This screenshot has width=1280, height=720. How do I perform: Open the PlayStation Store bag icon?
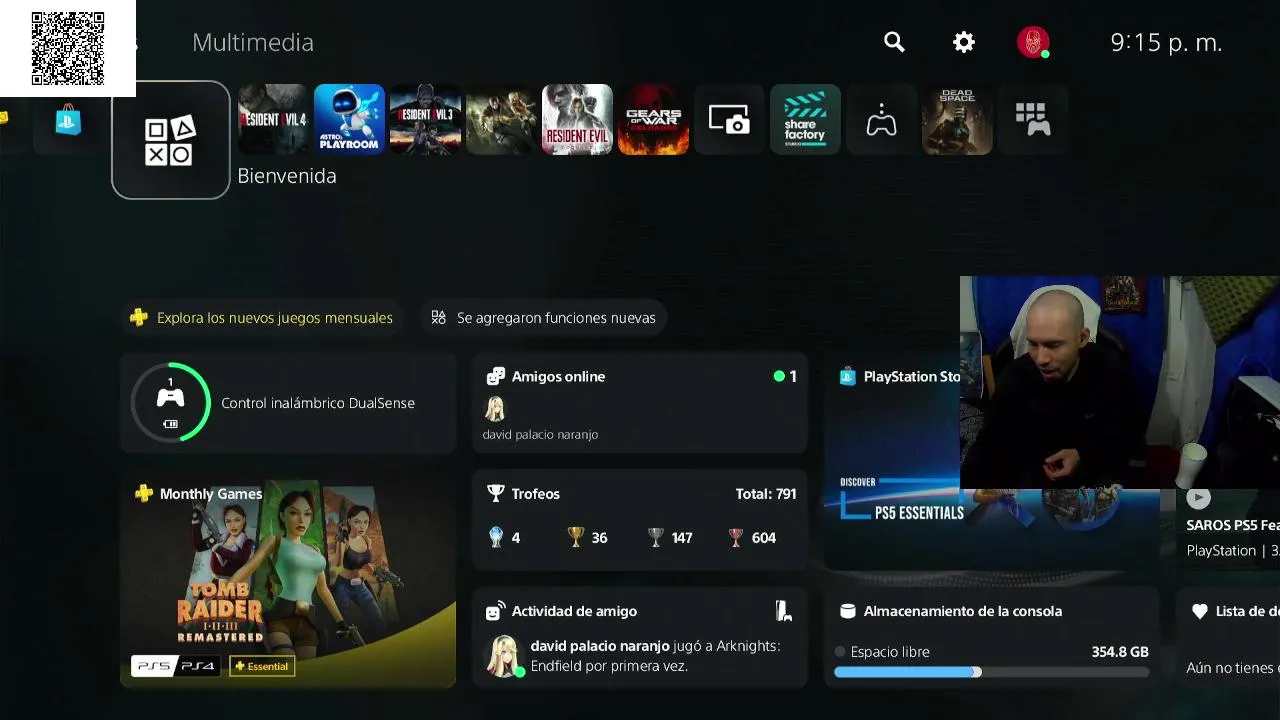[68, 122]
